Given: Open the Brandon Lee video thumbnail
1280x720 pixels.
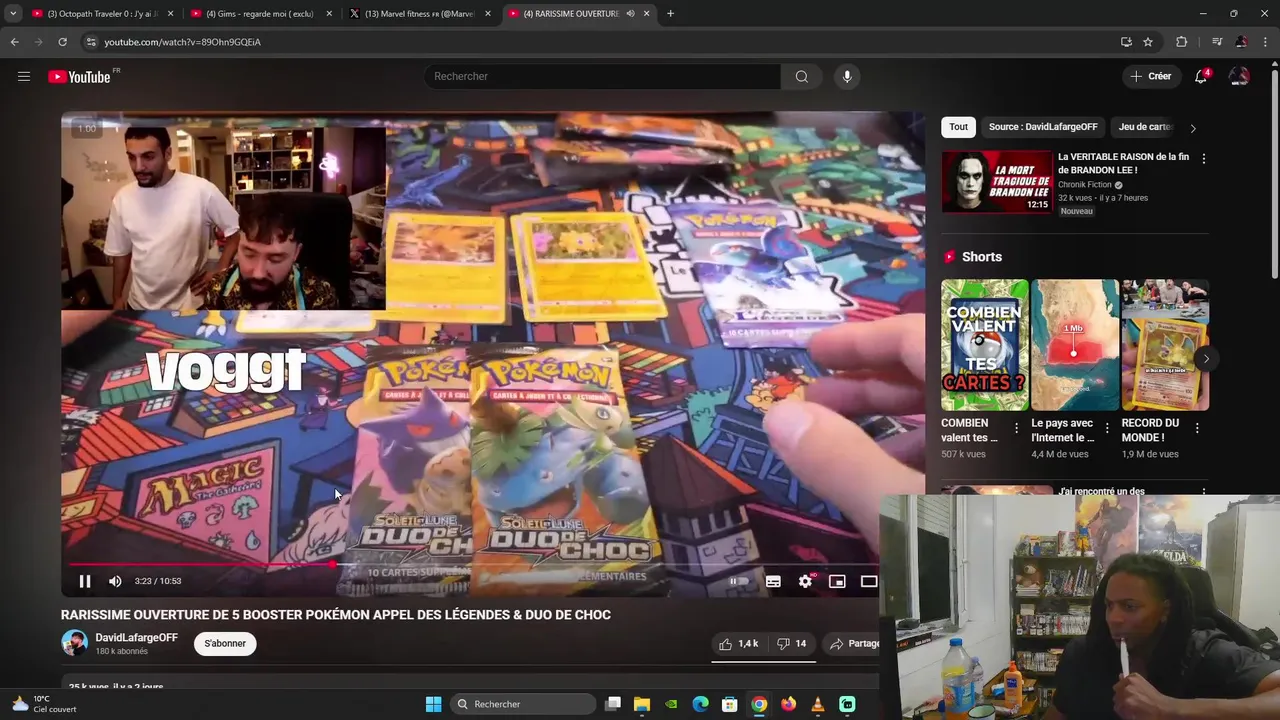Looking at the screenshot, I should 997,181.
